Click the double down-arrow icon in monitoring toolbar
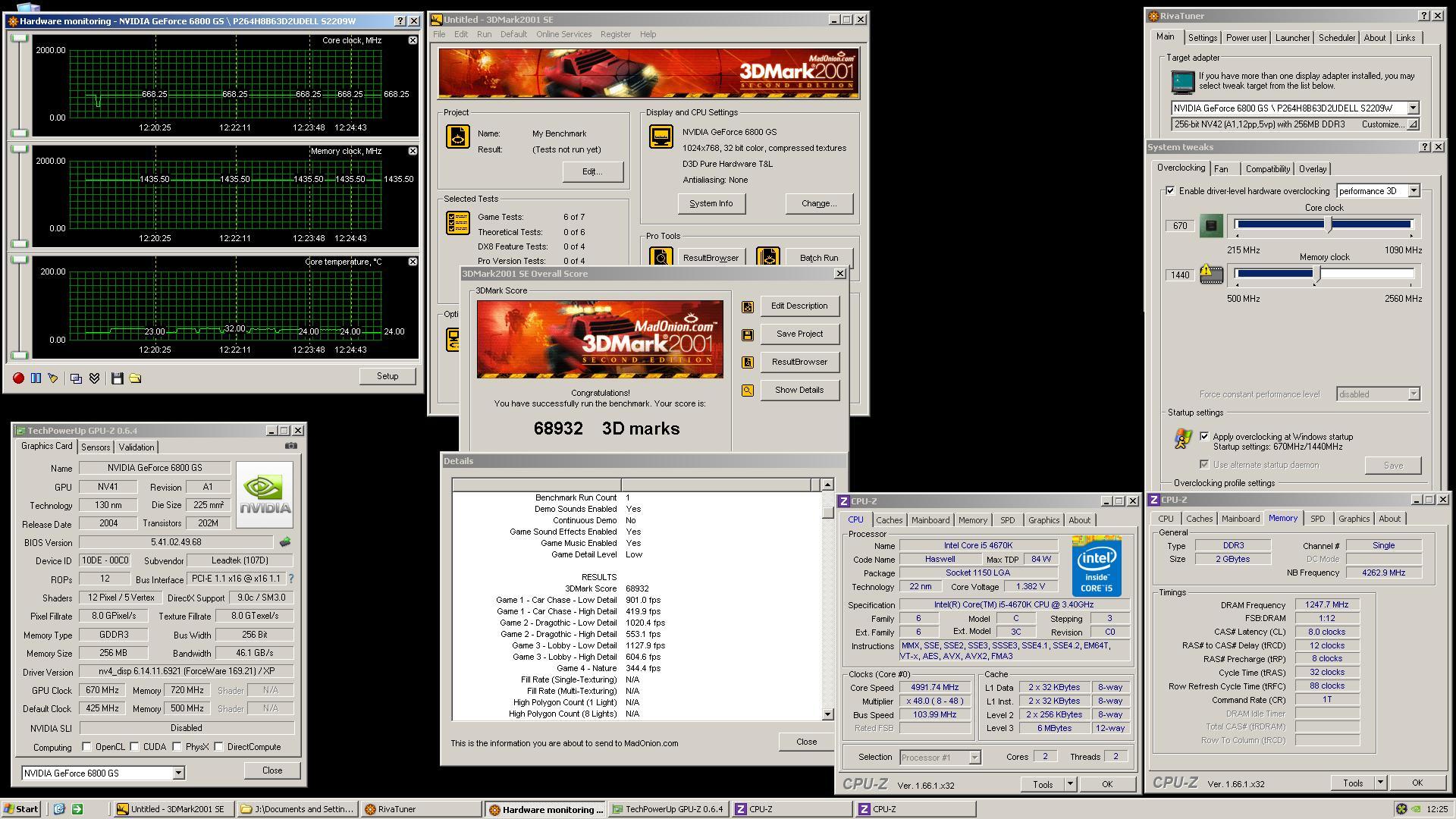 (94, 378)
